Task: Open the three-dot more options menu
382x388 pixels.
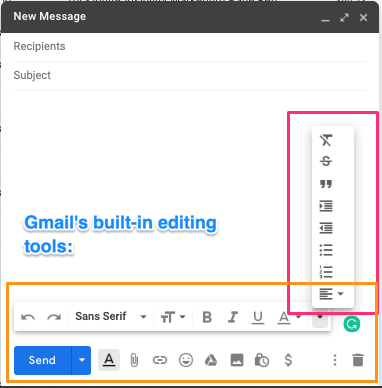Action: click(335, 360)
